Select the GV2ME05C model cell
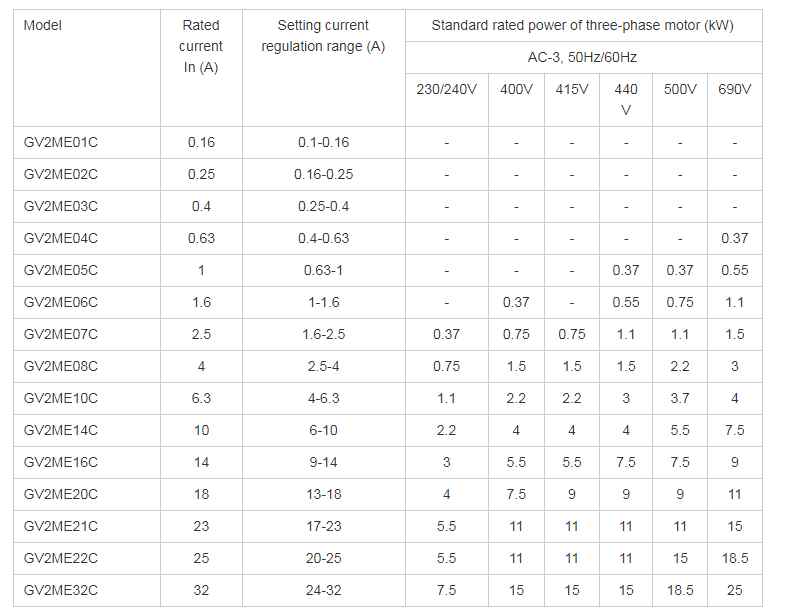The width and height of the screenshot is (800, 613). tap(61, 270)
